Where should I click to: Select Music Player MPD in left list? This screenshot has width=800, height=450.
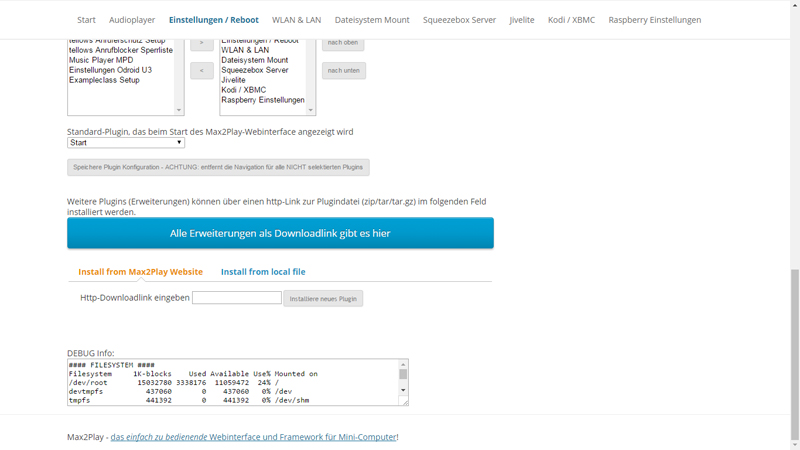[x=101, y=60]
